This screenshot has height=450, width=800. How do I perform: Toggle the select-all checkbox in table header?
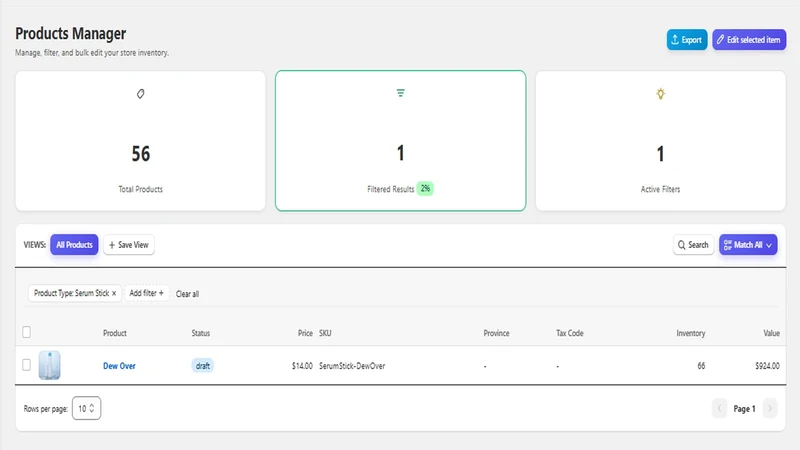pyautogui.click(x=27, y=332)
